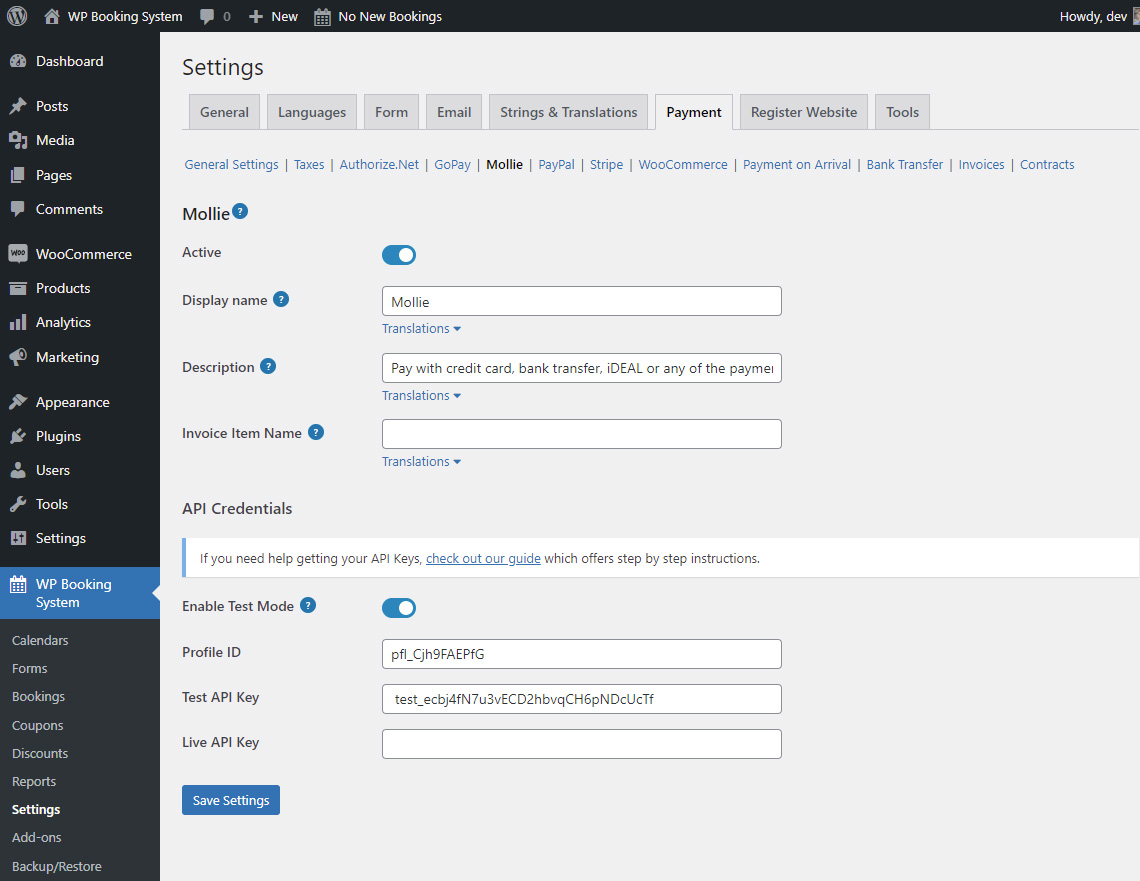Viewport: 1140px width, 881px height.
Task: Click the WP Booking System calendar sidebar icon
Action: click(18, 584)
